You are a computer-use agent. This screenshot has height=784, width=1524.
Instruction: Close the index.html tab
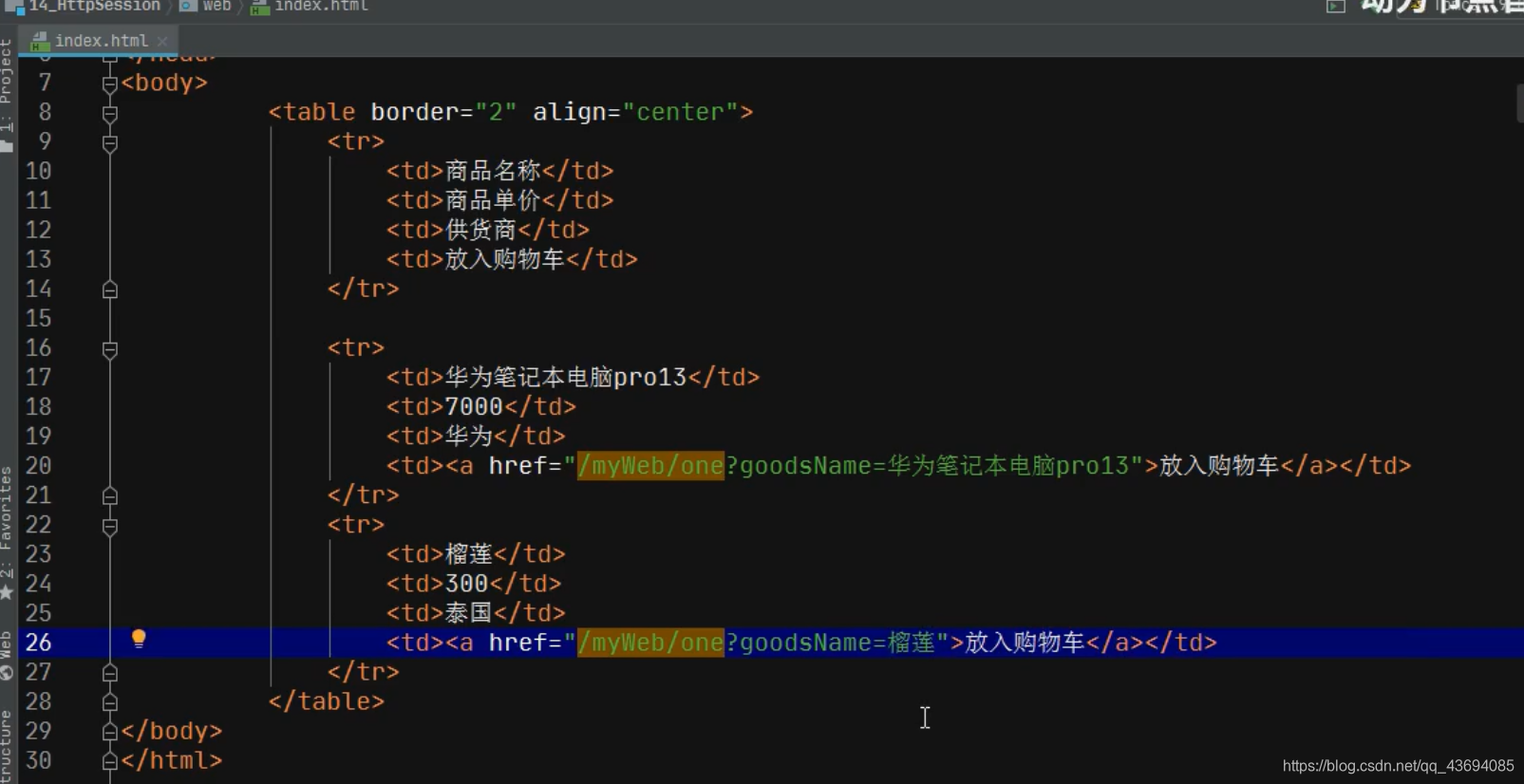pos(162,41)
